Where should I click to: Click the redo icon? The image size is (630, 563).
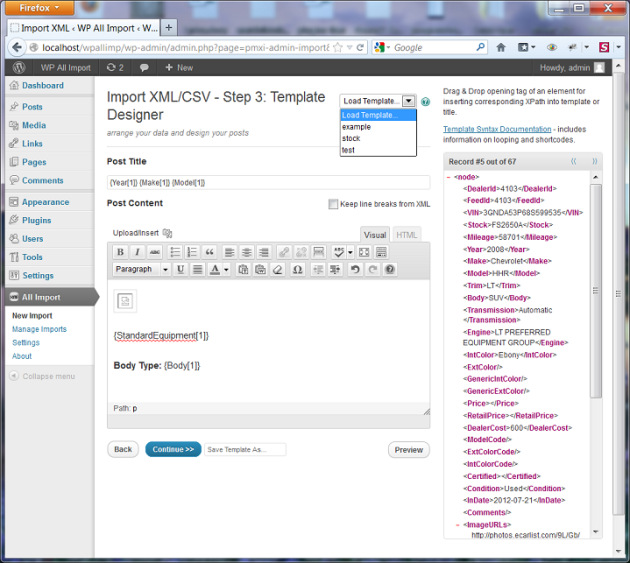(372, 269)
